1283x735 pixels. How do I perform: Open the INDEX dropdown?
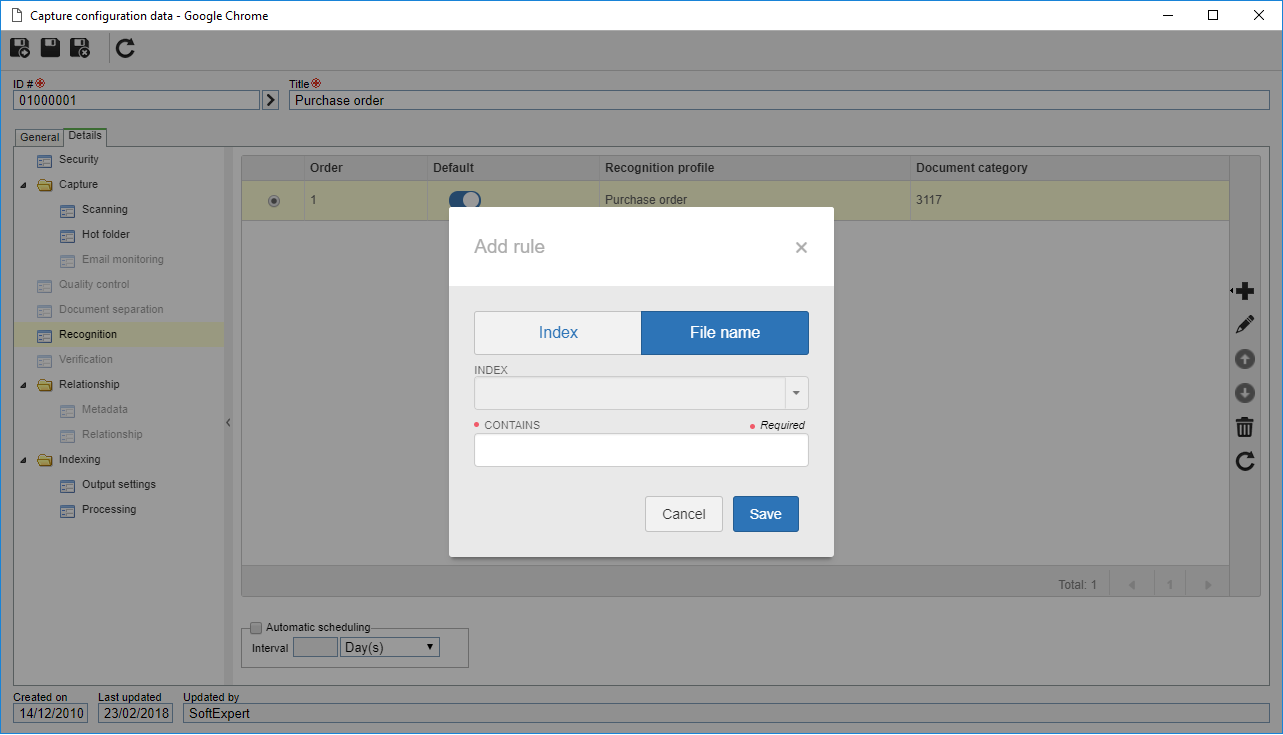pyautogui.click(x=796, y=393)
